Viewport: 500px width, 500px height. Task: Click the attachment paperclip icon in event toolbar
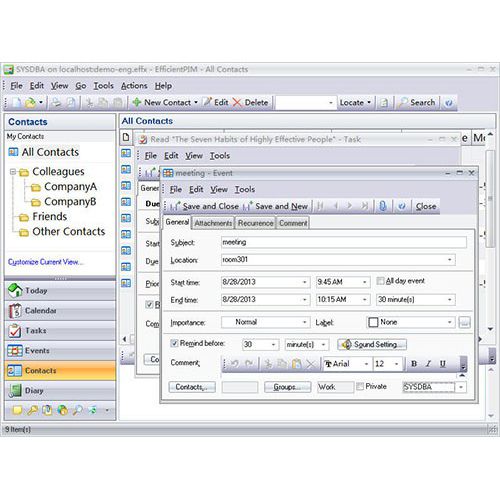click(x=383, y=206)
